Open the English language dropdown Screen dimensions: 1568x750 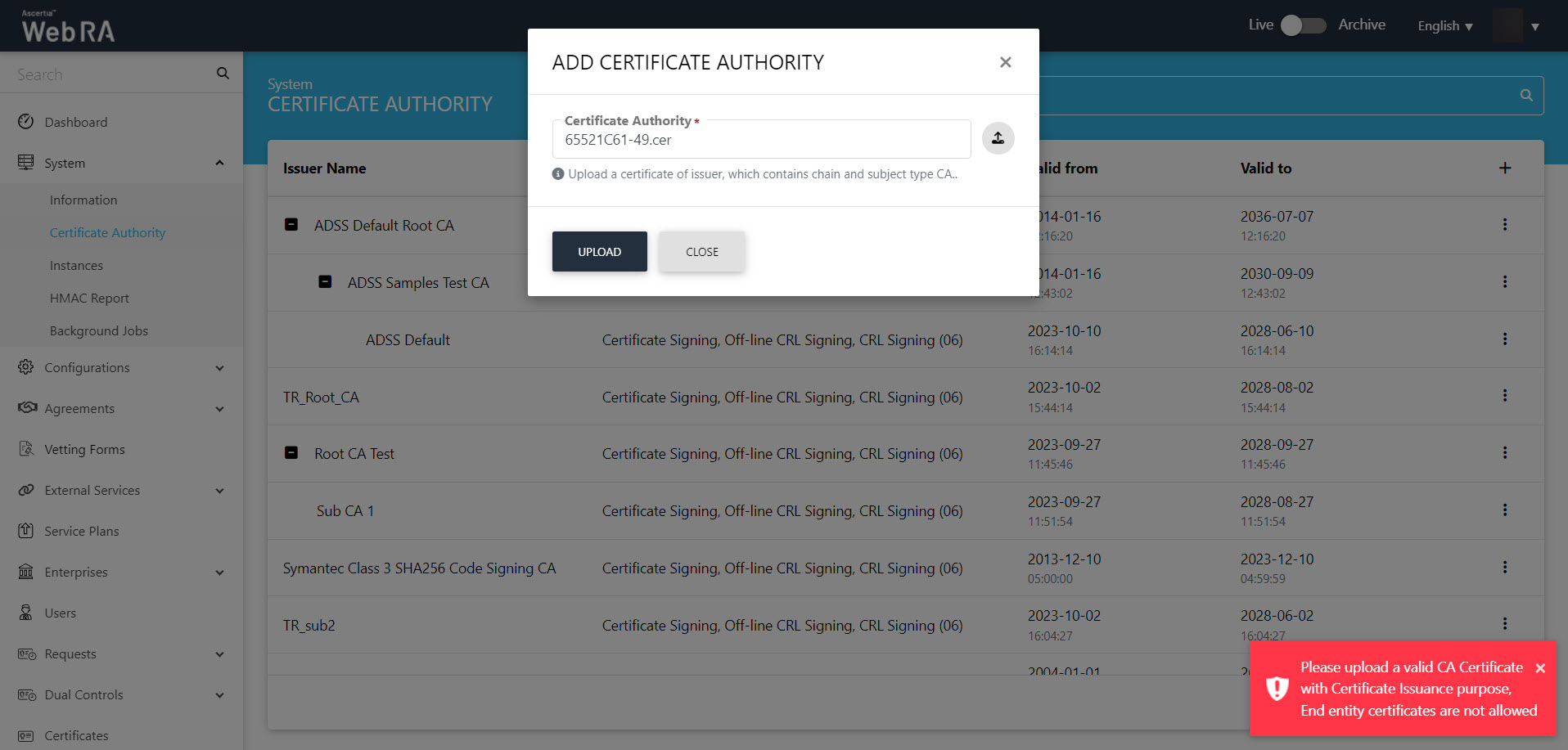pos(1444,26)
